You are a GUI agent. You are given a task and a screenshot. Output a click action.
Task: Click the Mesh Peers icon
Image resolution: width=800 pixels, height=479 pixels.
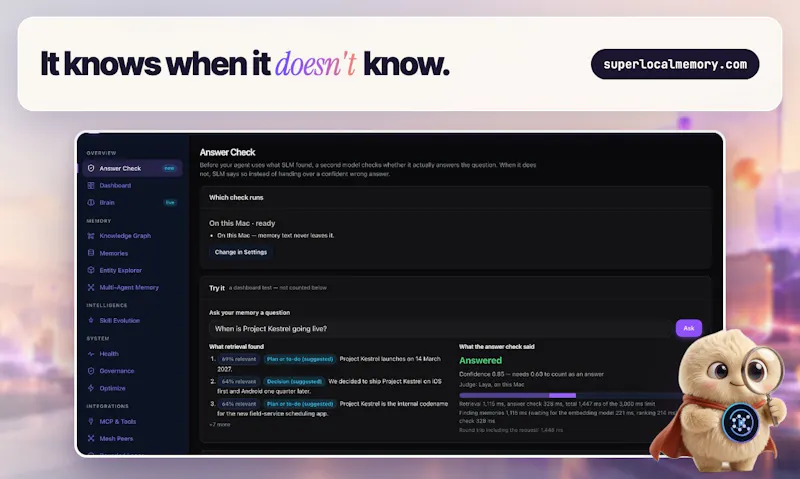pyautogui.click(x=91, y=438)
